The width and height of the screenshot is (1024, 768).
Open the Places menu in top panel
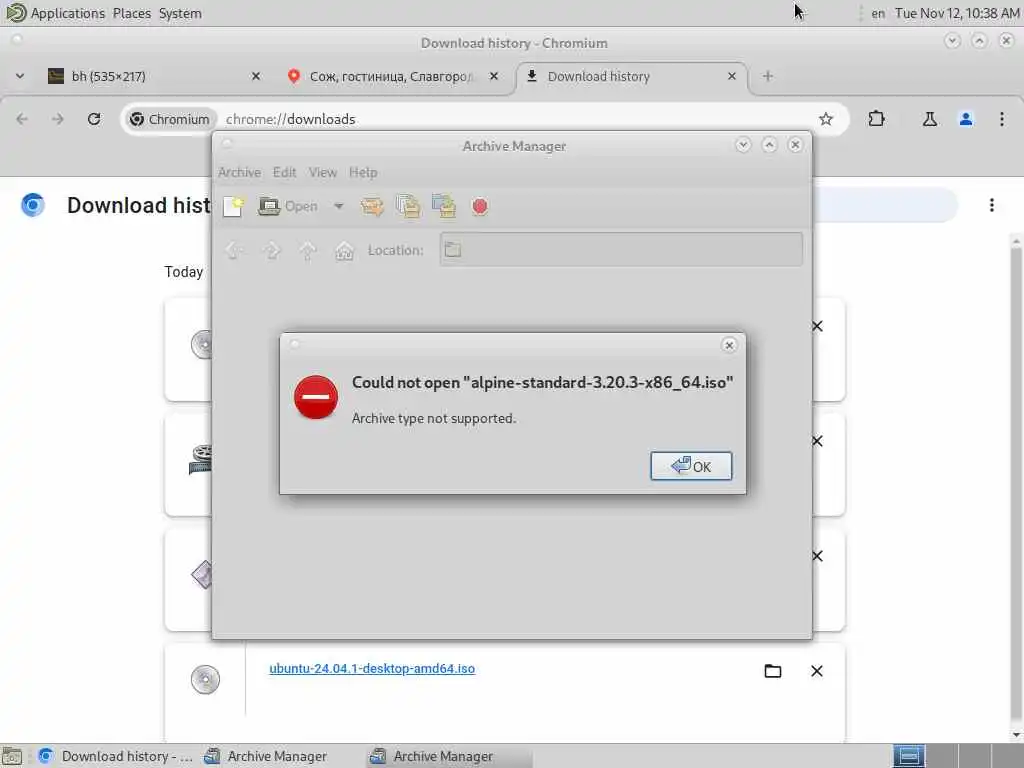coord(131,13)
